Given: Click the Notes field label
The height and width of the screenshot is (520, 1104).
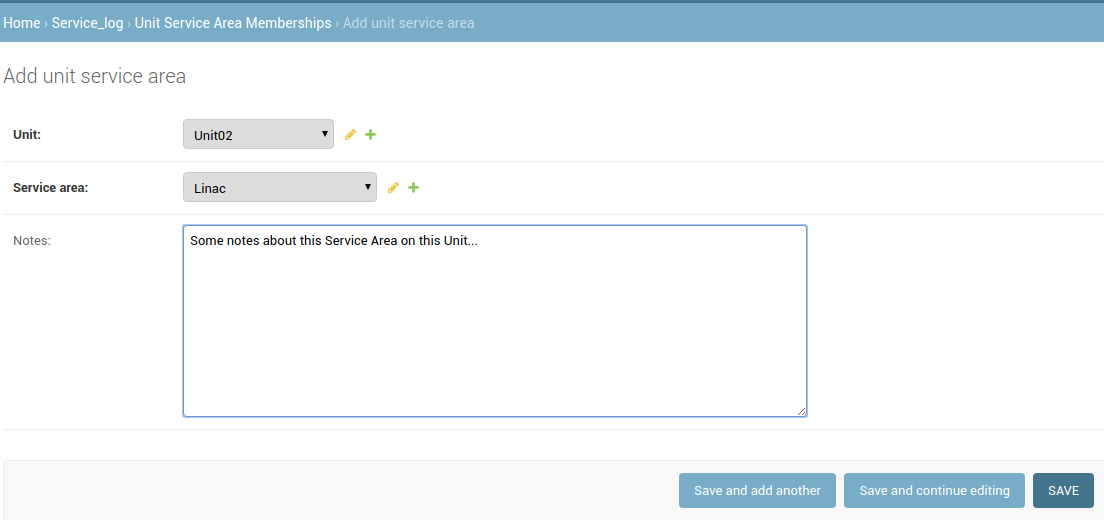Looking at the screenshot, I should click(x=32, y=241).
